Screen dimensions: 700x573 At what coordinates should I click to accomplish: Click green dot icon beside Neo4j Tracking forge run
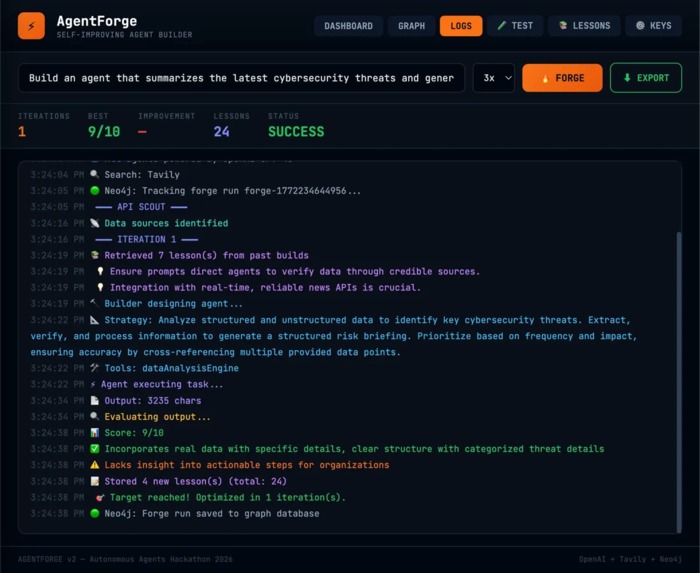[95, 191]
